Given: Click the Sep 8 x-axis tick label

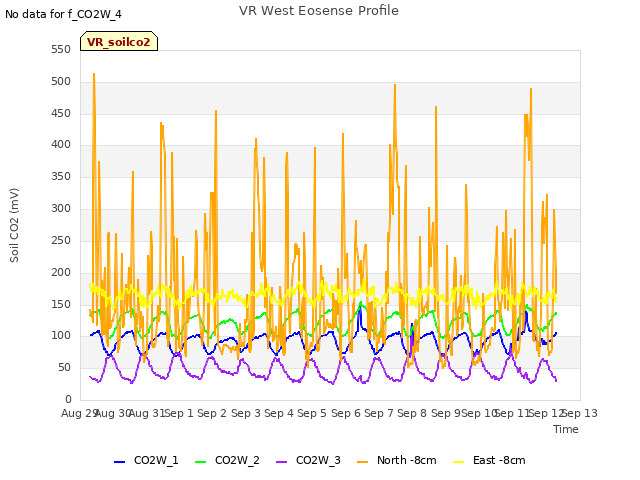Looking at the screenshot, I should point(412,413).
